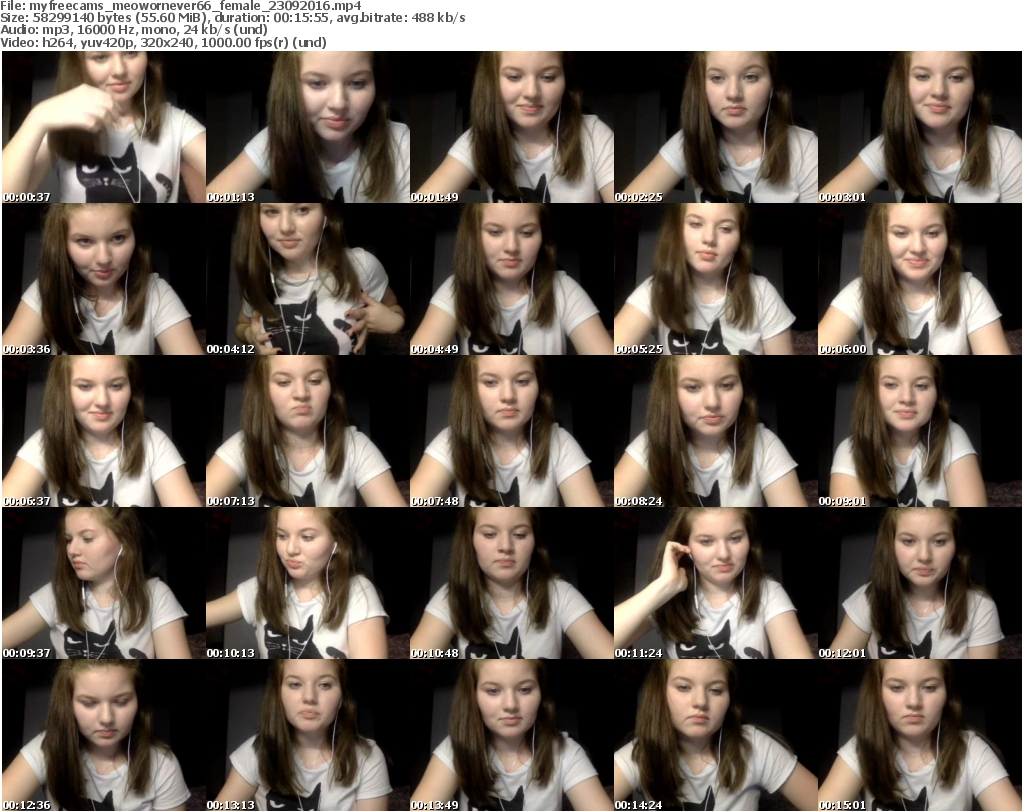This screenshot has width=1024, height=811.
Task: Select the 'Size: 58299140 bytes' info line
Action: coord(232,18)
